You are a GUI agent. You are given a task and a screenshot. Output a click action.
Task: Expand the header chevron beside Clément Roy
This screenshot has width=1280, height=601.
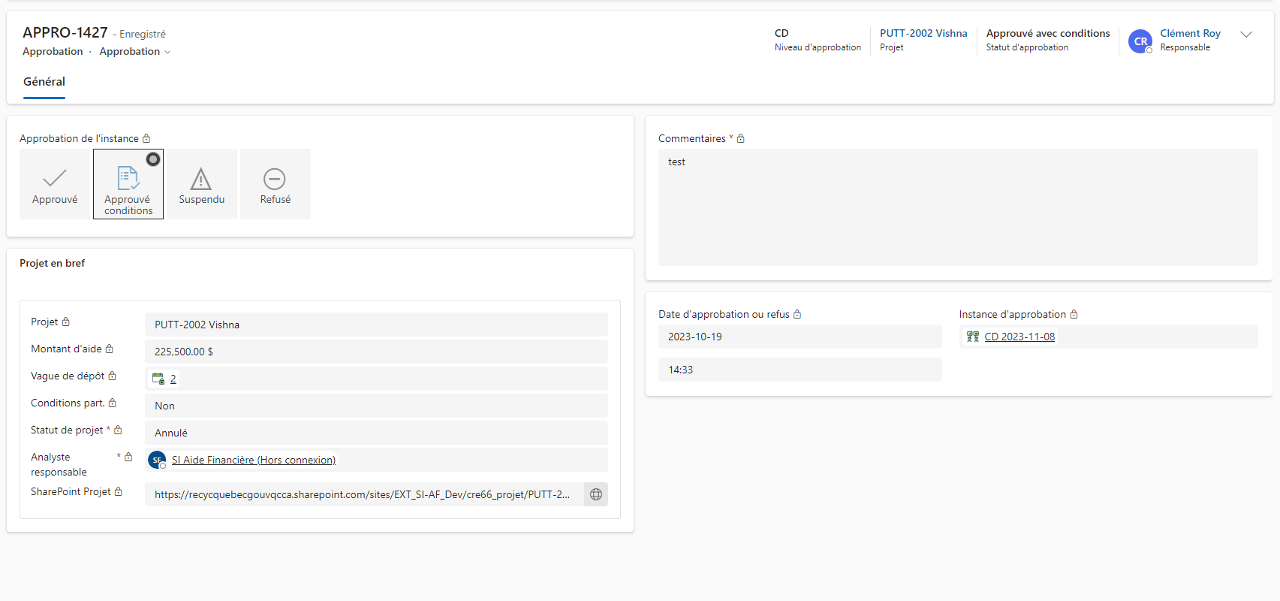tap(1246, 34)
